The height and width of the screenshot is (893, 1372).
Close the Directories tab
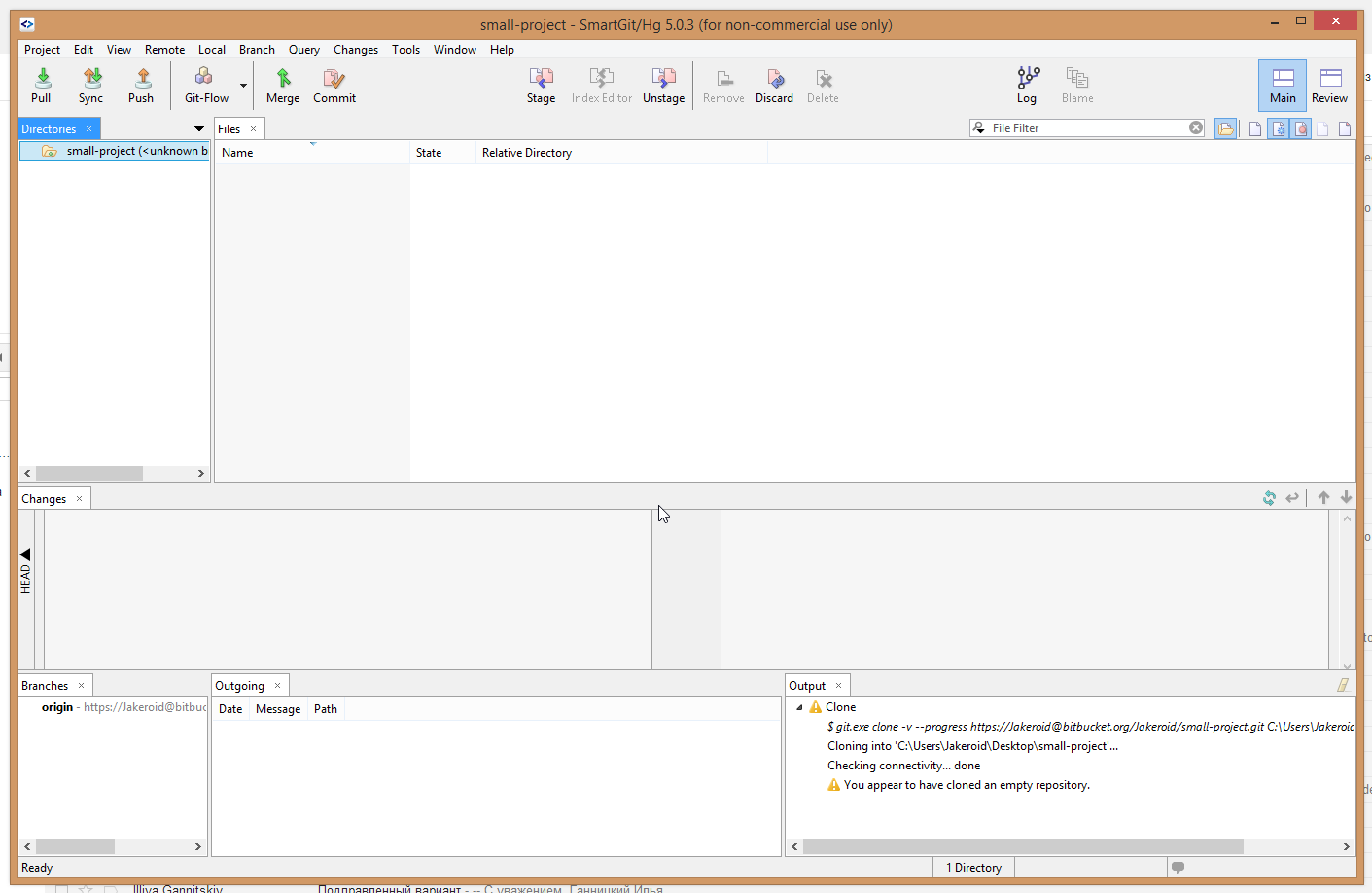pos(88,129)
